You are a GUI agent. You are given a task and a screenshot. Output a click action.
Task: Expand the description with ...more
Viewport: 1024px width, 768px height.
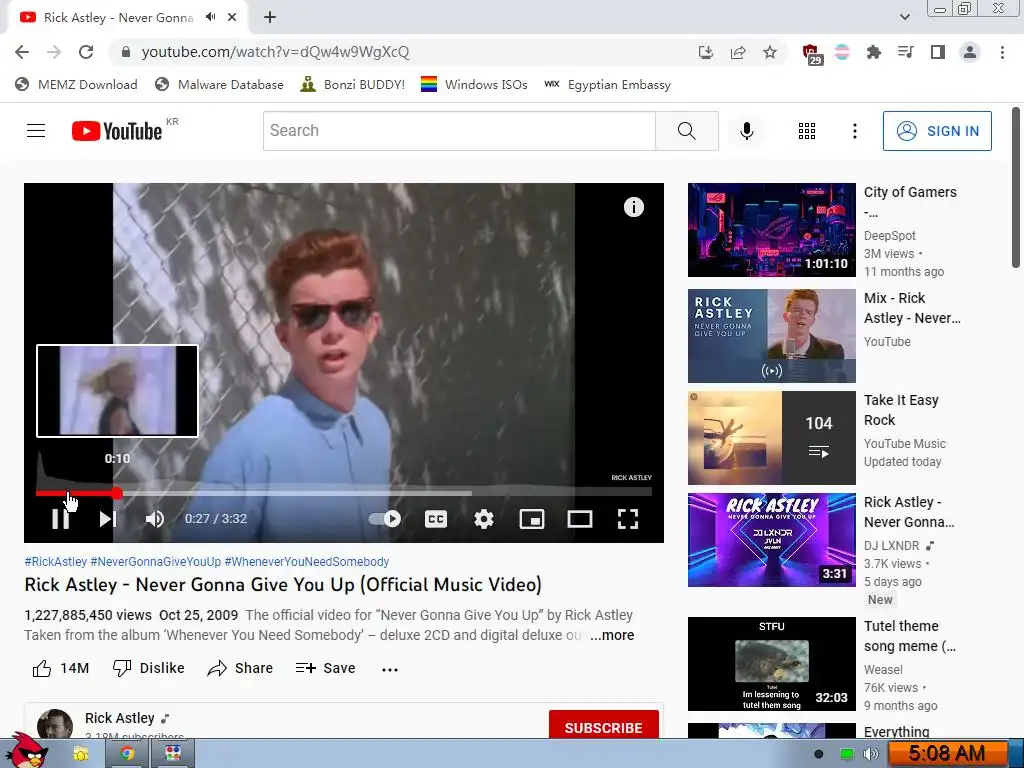tap(612, 635)
